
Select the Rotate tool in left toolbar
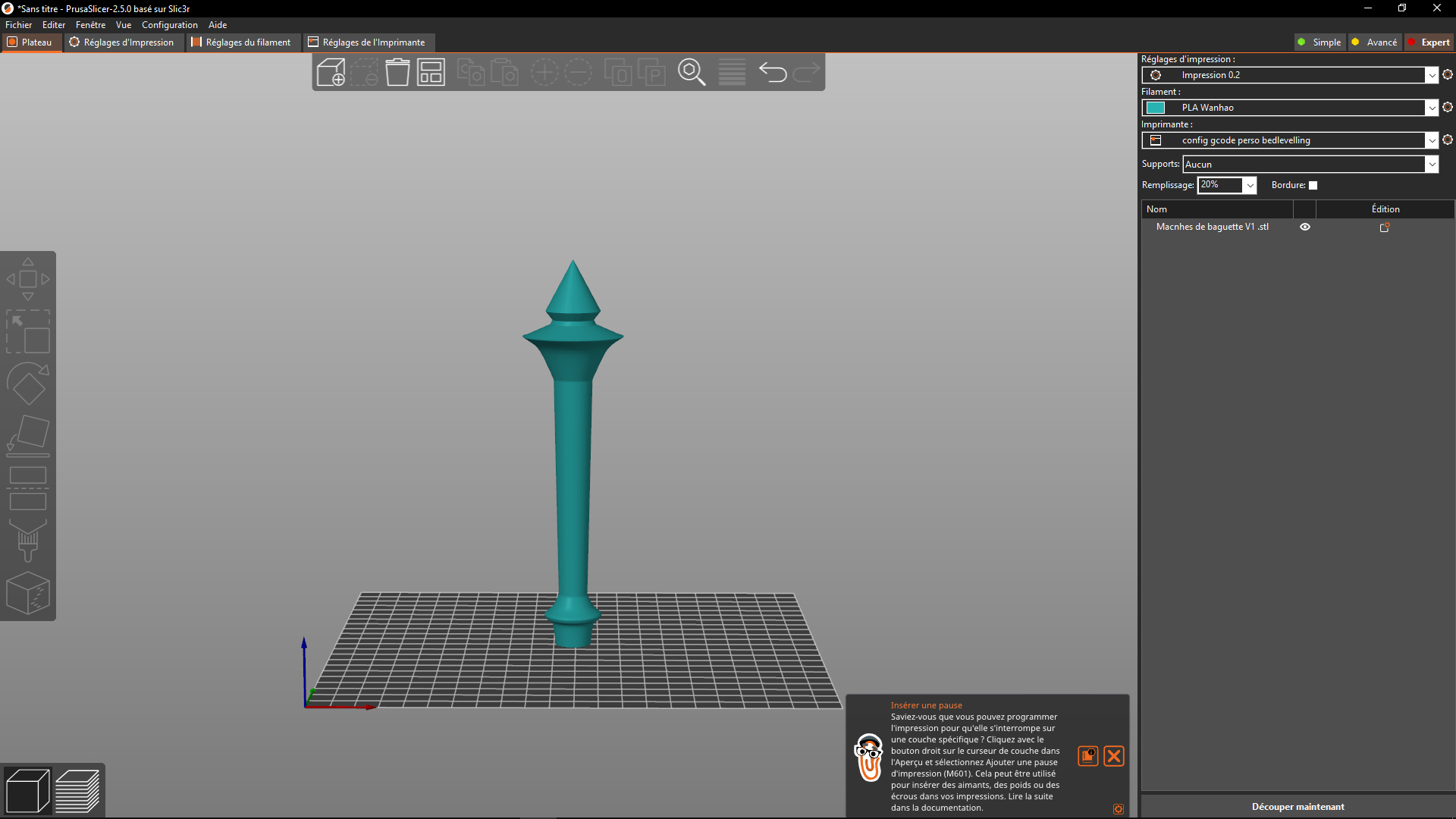coord(28,384)
